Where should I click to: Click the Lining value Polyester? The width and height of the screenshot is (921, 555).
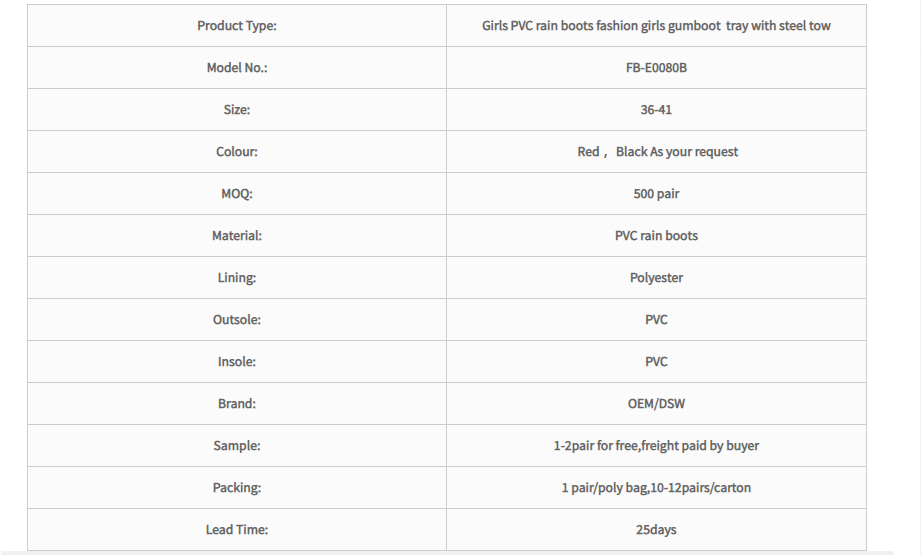pos(656,278)
